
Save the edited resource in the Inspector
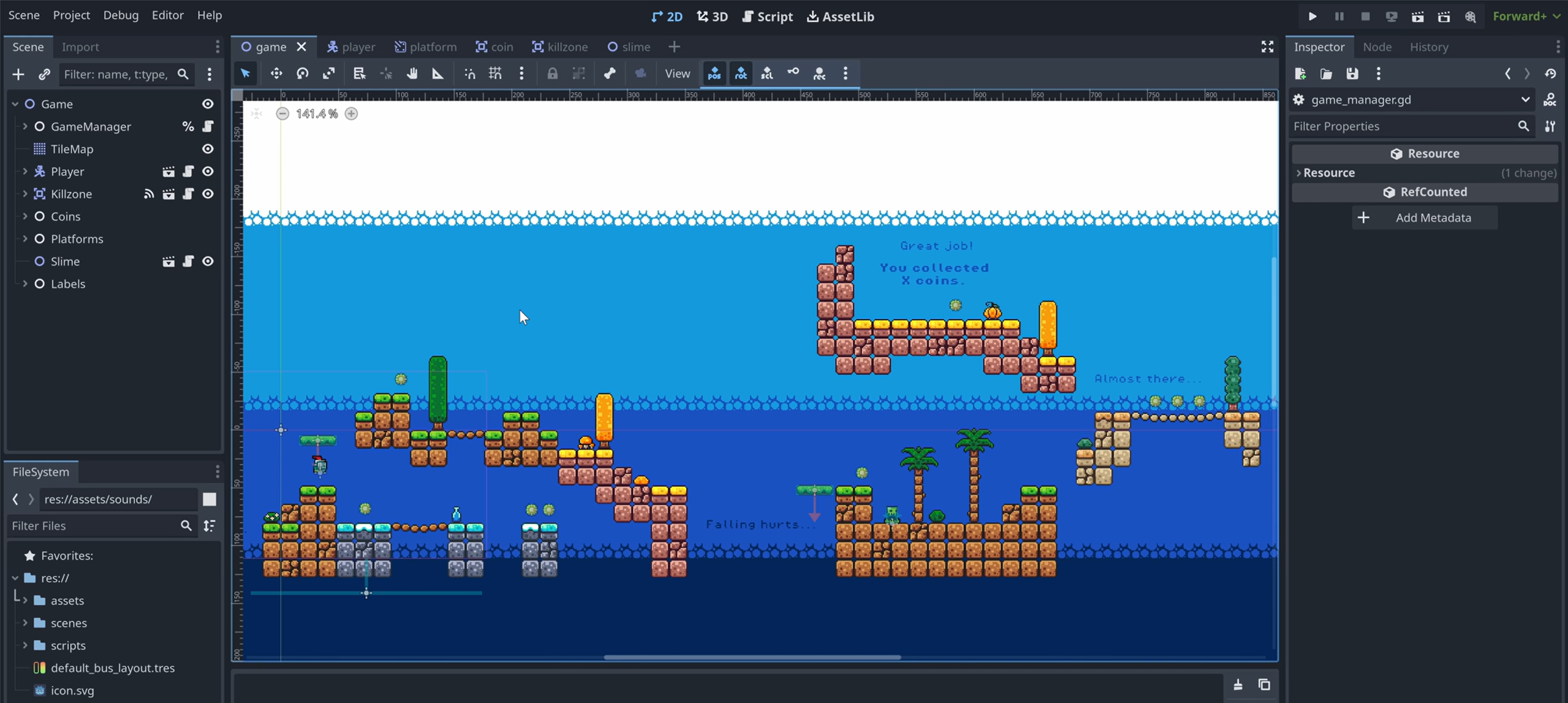[x=1352, y=74]
